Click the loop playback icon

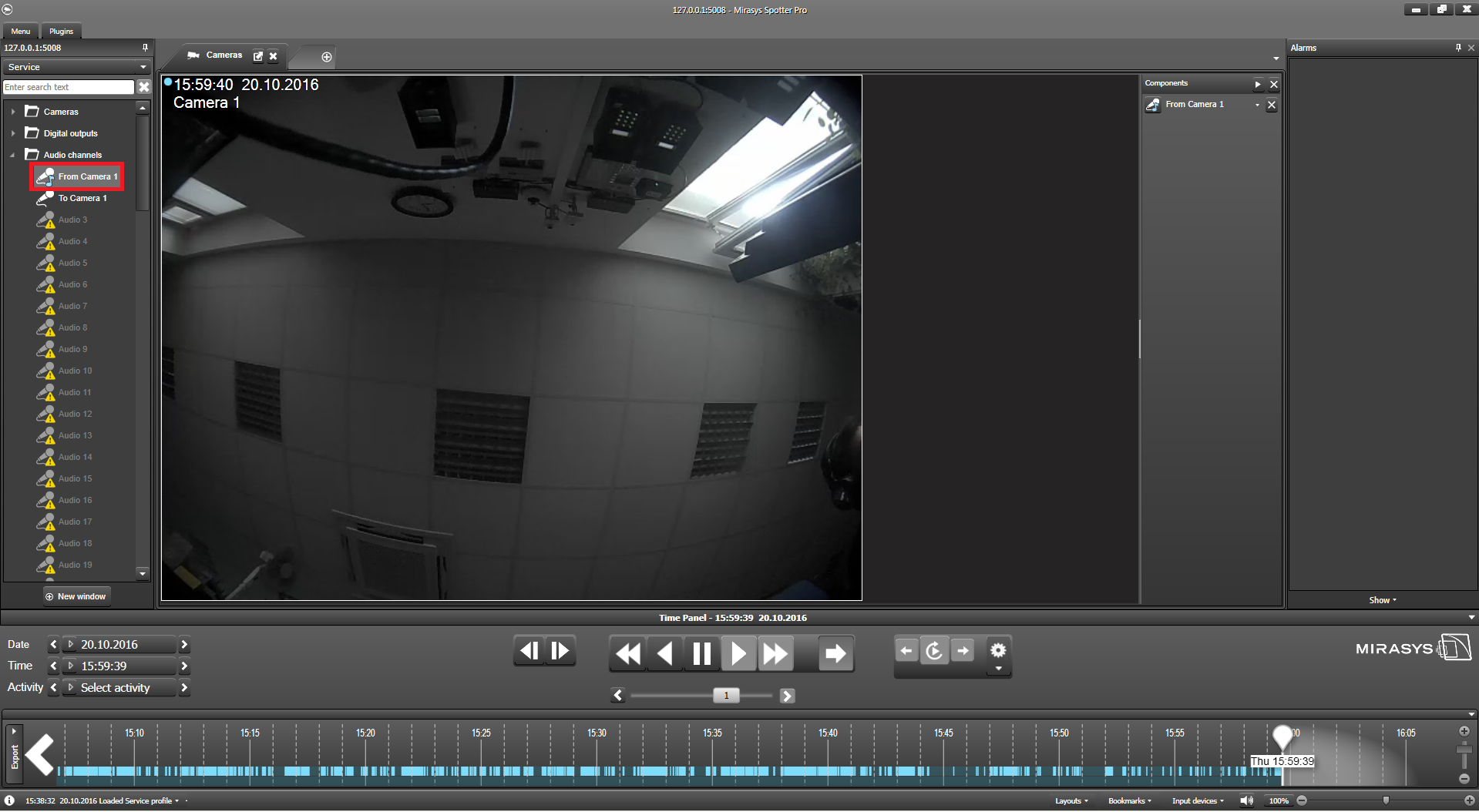[934, 652]
